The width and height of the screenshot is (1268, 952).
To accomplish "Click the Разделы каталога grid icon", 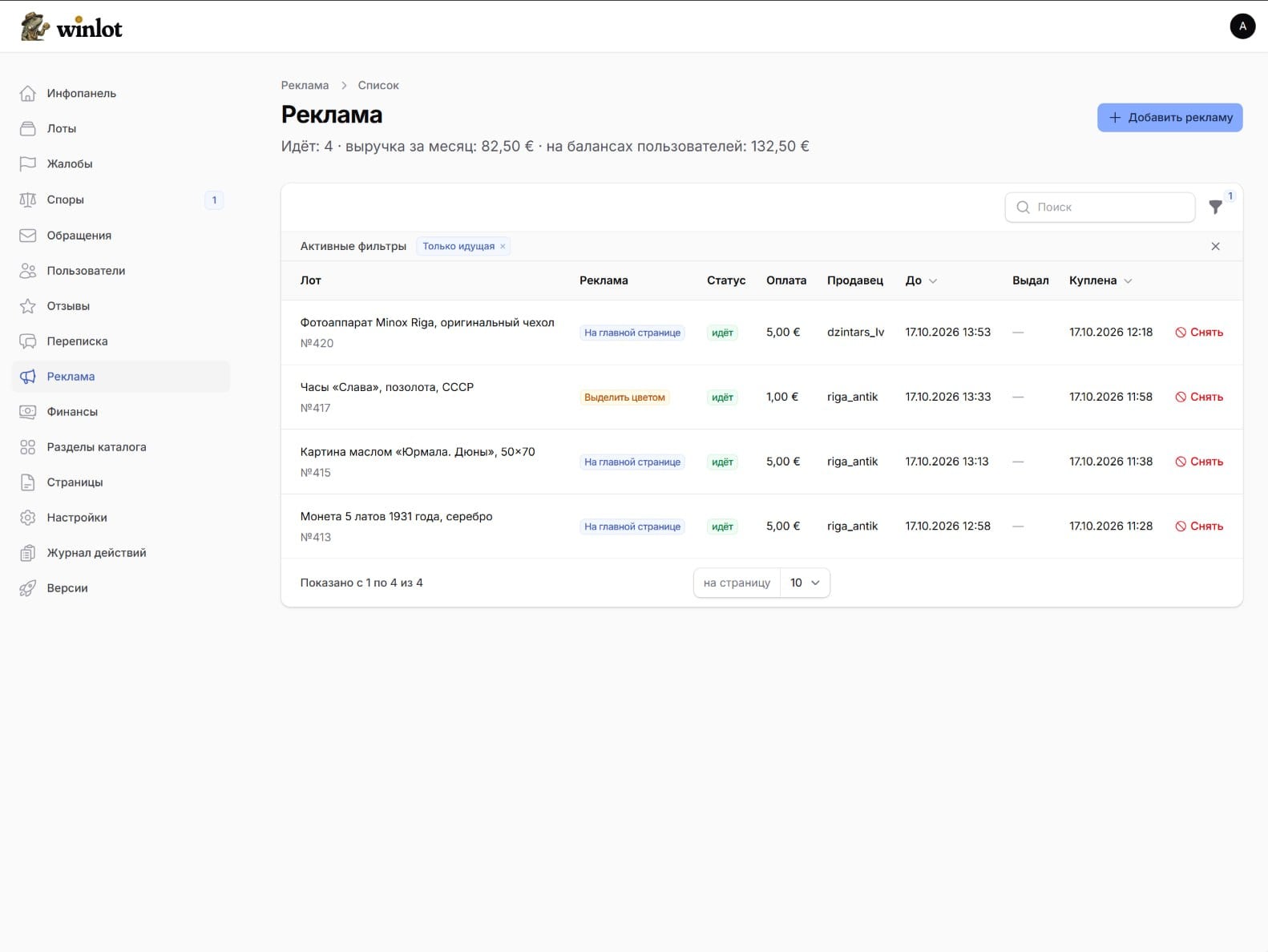I will (x=27, y=446).
